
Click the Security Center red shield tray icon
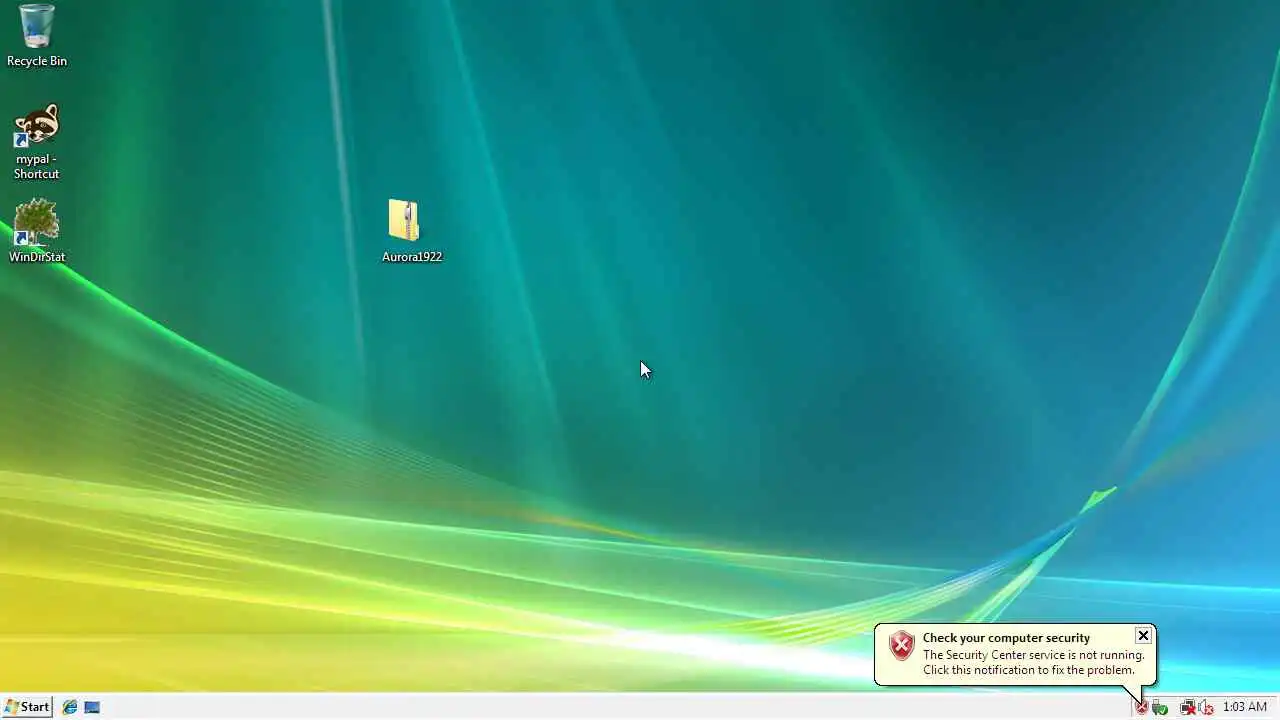[x=1141, y=708]
